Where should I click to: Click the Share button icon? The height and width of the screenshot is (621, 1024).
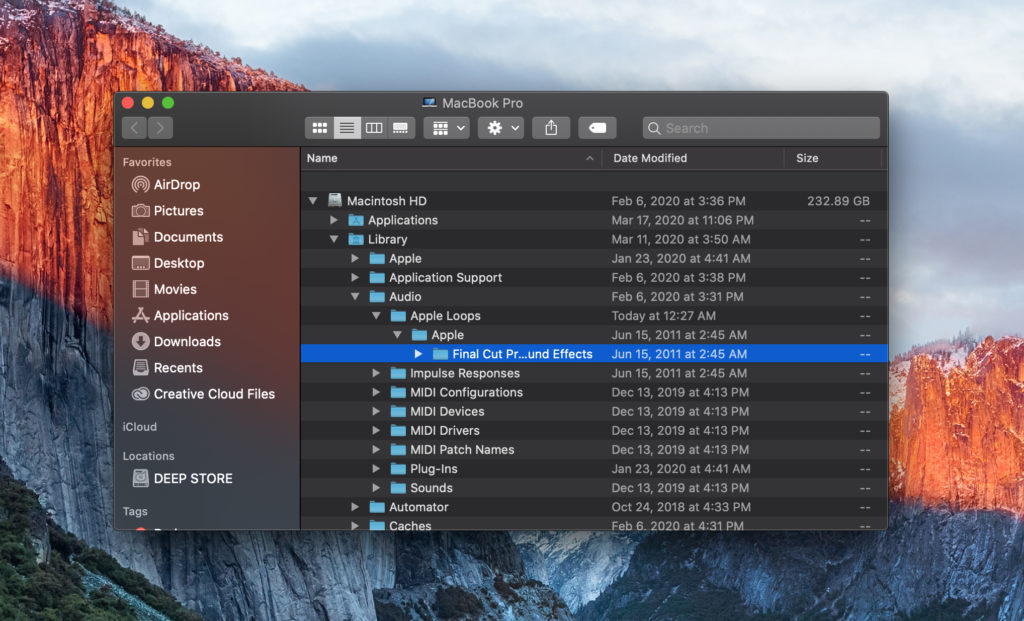click(551, 128)
